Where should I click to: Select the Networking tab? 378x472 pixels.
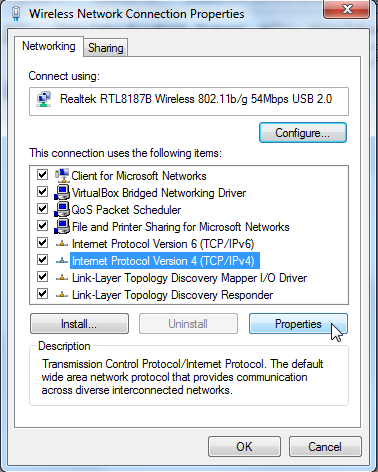pos(49,46)
